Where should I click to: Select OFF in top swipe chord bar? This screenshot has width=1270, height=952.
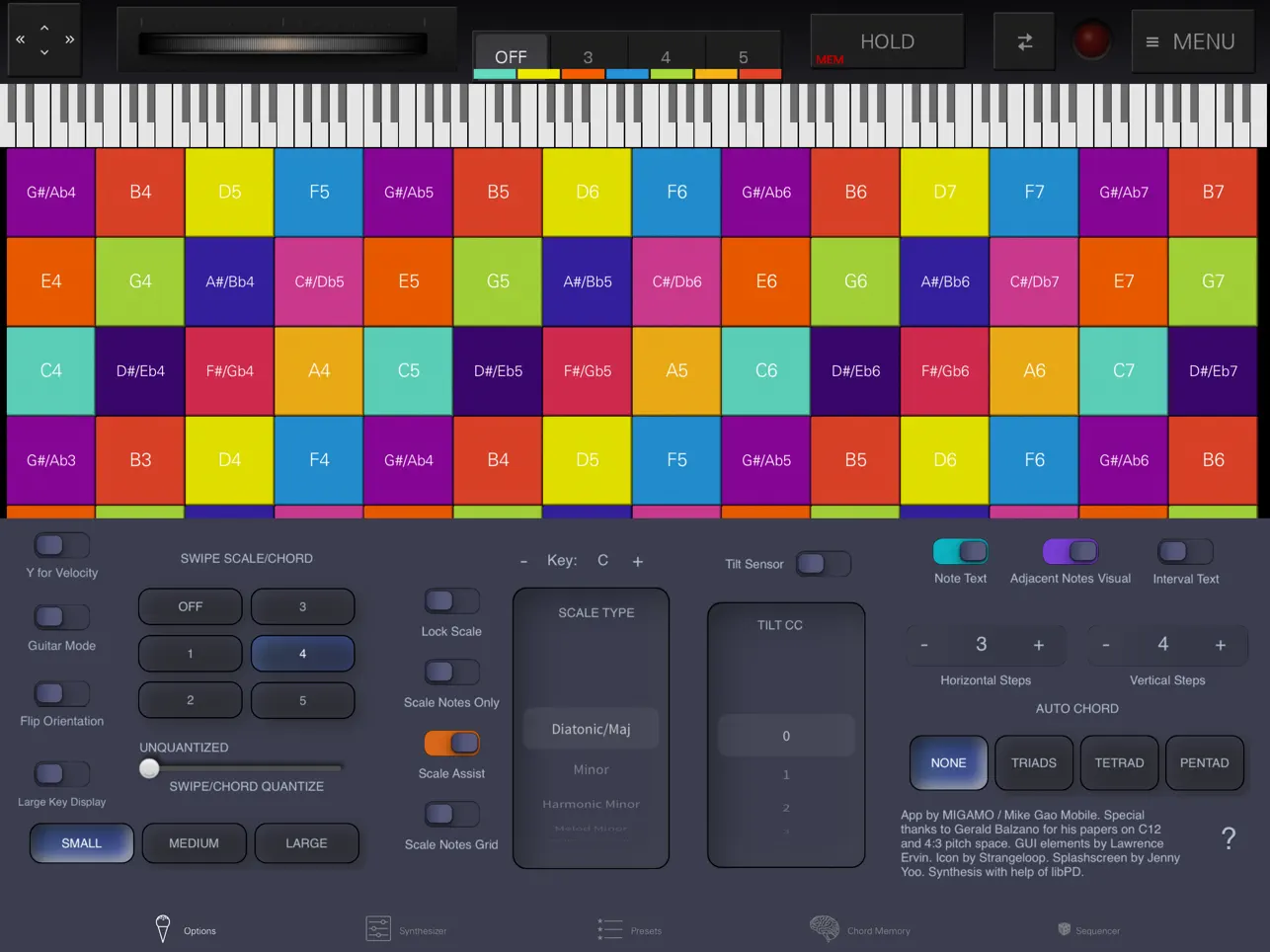point(511,56)
